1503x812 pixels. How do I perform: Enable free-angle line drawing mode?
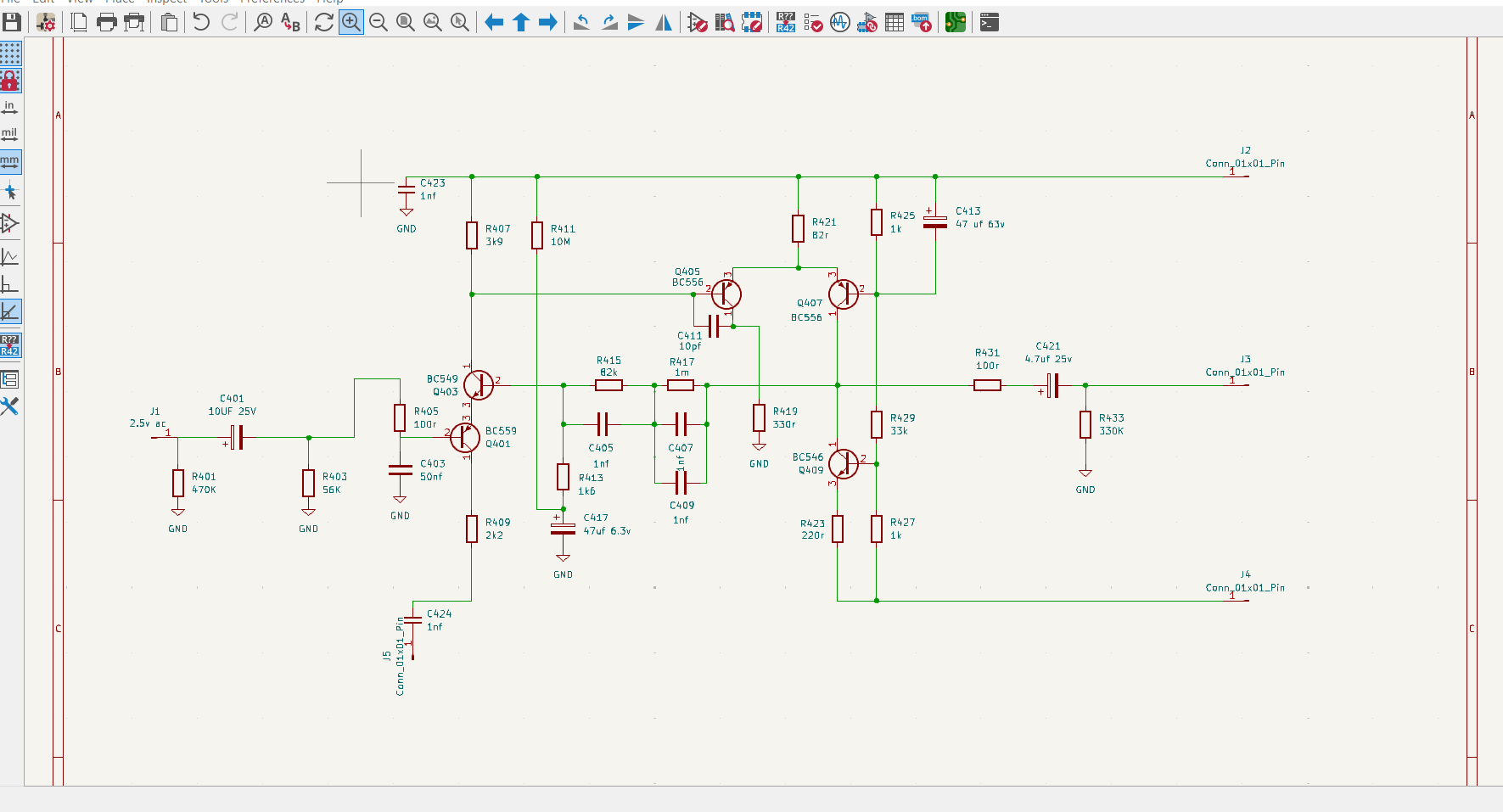10,255
